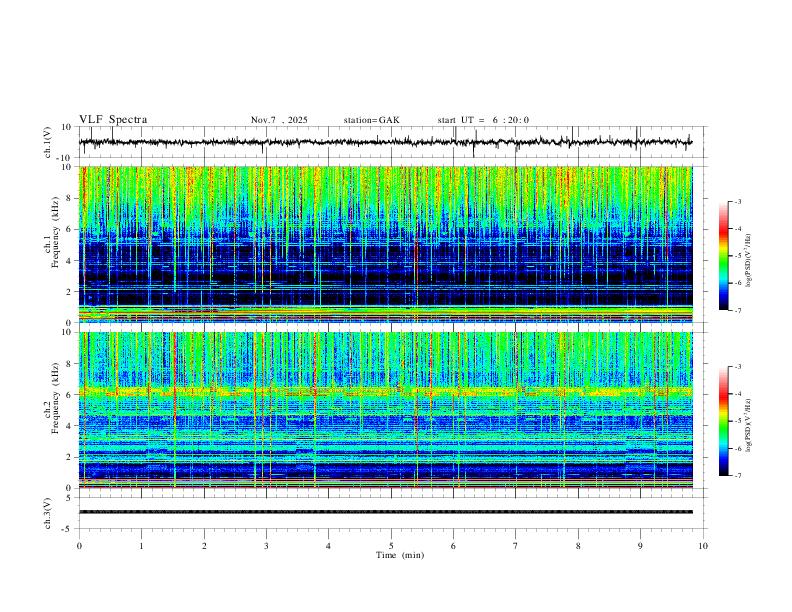
Task: Click the "10" tick on the time axis
Action: pyautogui.click(x=703, y=546)
